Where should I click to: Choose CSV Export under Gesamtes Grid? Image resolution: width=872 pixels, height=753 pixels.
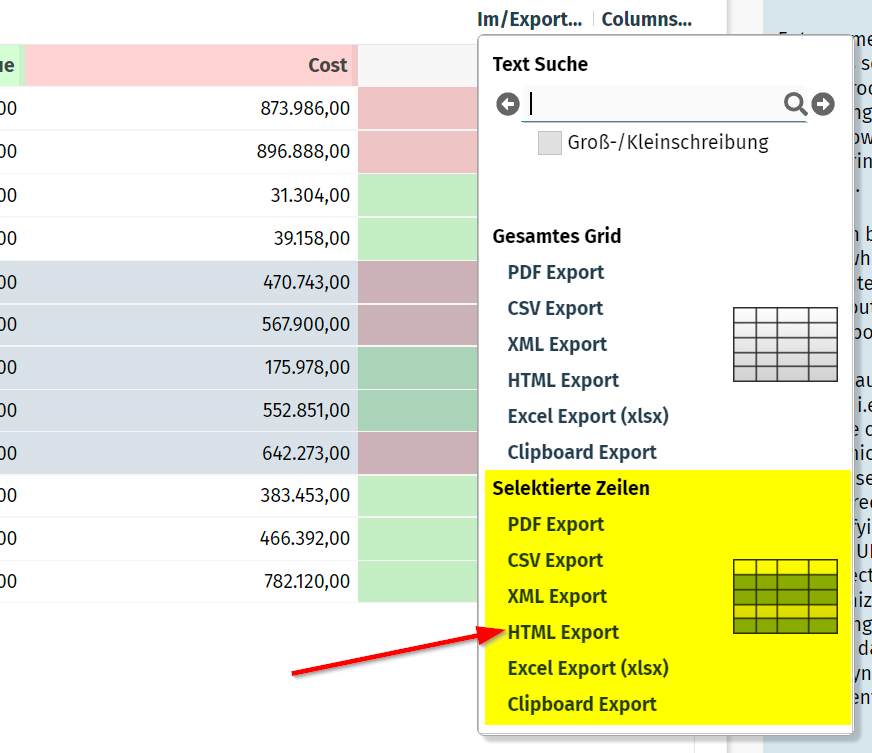[555, 308]
